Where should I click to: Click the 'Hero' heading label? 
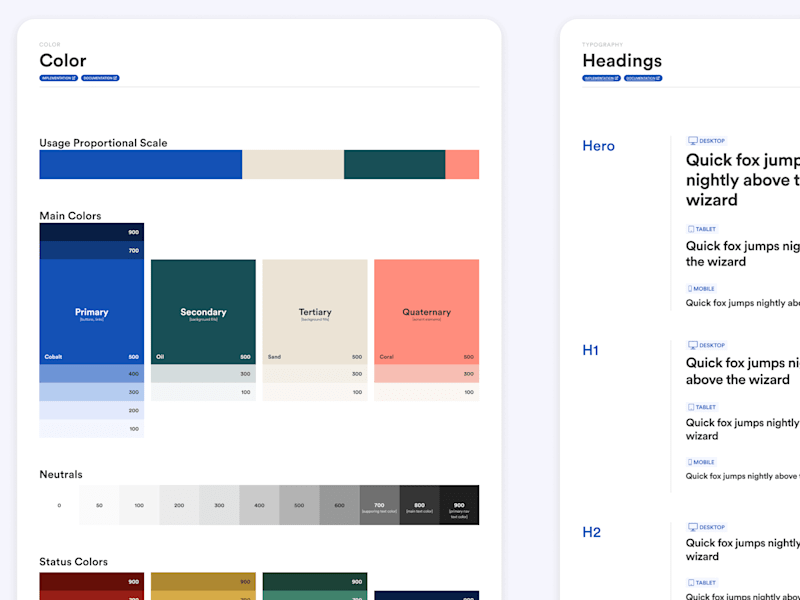coord(598,146)
